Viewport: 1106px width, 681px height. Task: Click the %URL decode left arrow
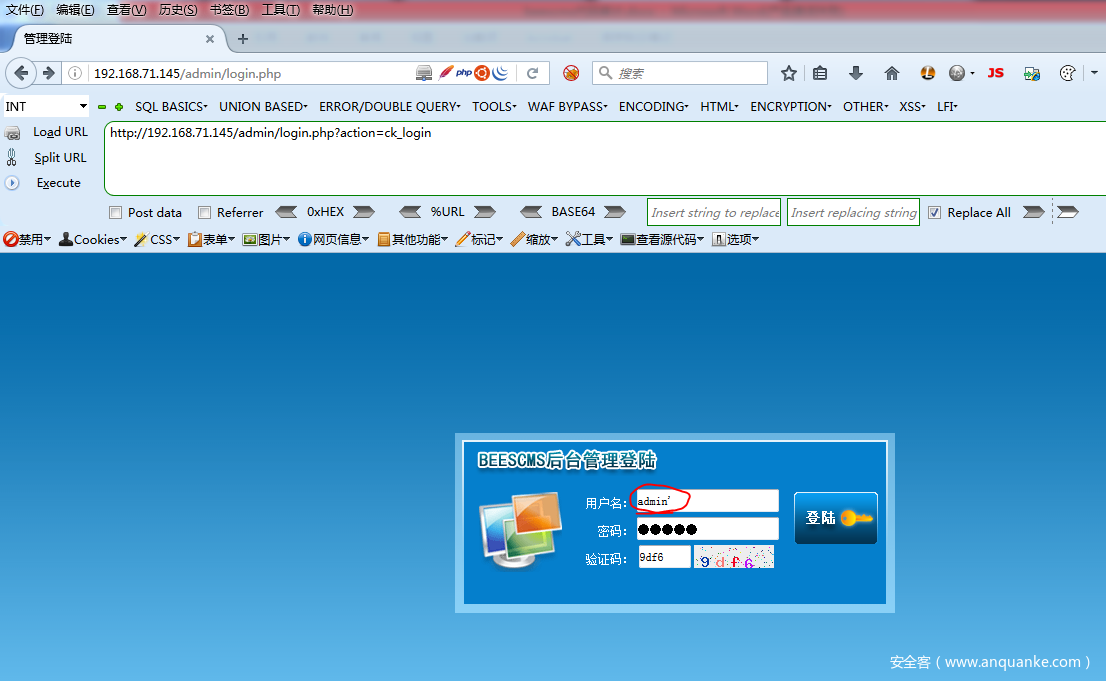tap(410, 212)
